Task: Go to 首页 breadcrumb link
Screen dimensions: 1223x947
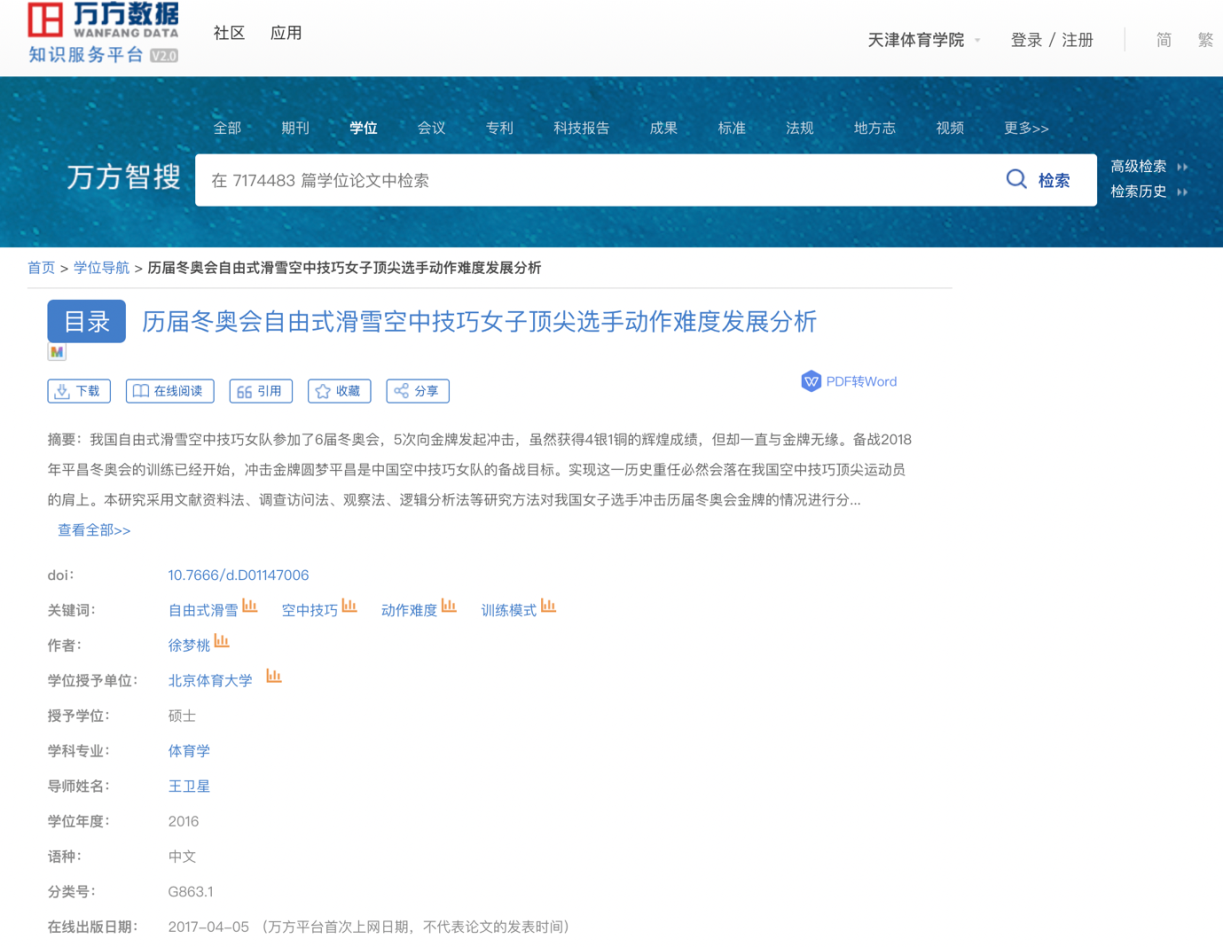Action: point(41,268)
